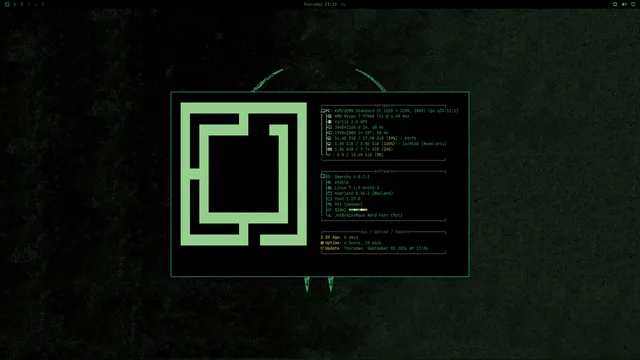Screen dimensions: 640x360
Task: Select the Hyprland (Wayland) text
Action: tap(364, 193)
